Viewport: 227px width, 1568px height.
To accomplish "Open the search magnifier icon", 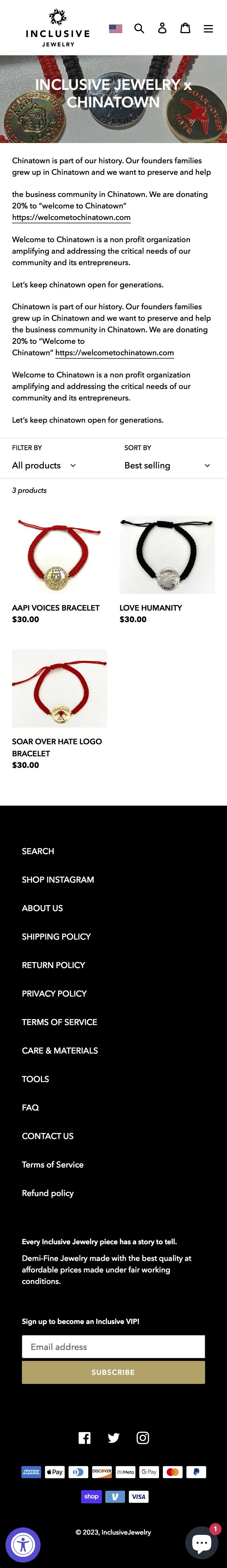I will (139, 28).
